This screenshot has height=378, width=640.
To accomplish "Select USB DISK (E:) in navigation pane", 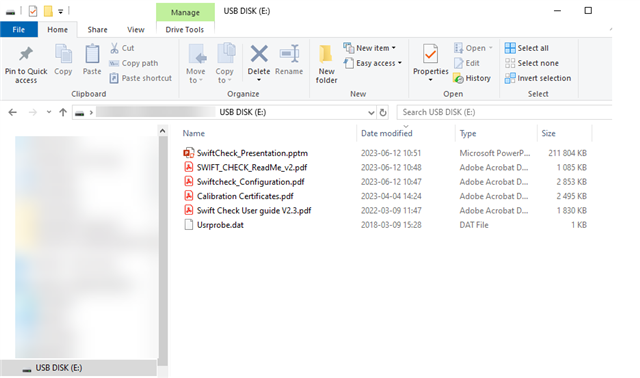I will [x=78, y=368].
